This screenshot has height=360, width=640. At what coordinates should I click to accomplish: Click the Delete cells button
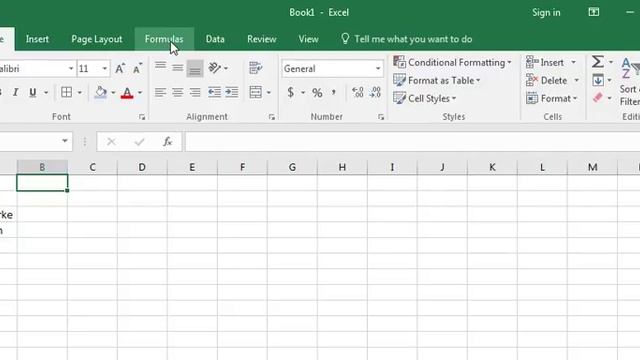[x=547, y=80]
